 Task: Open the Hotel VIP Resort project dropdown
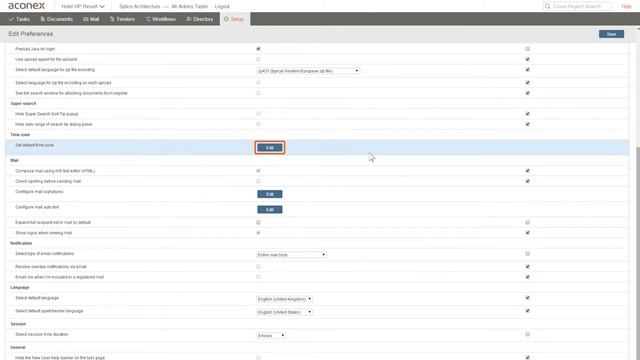[83, 6]
